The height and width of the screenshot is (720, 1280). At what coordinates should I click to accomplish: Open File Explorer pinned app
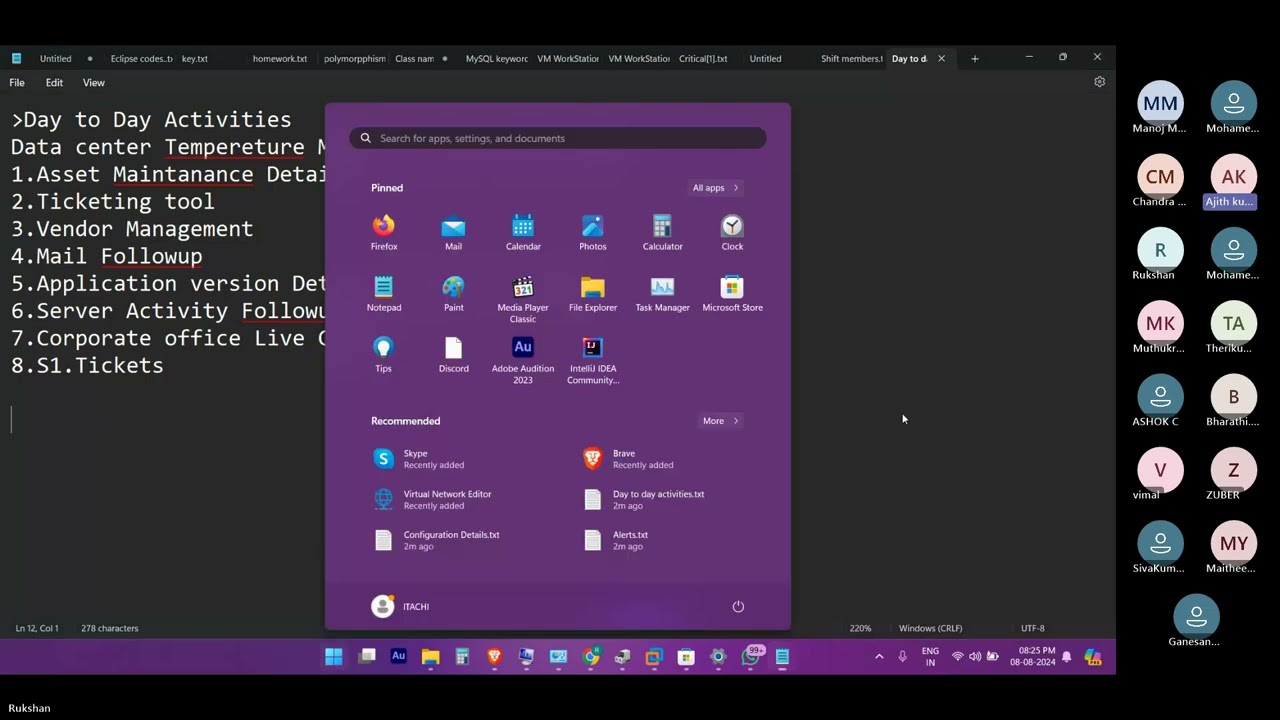click(593, 294)
